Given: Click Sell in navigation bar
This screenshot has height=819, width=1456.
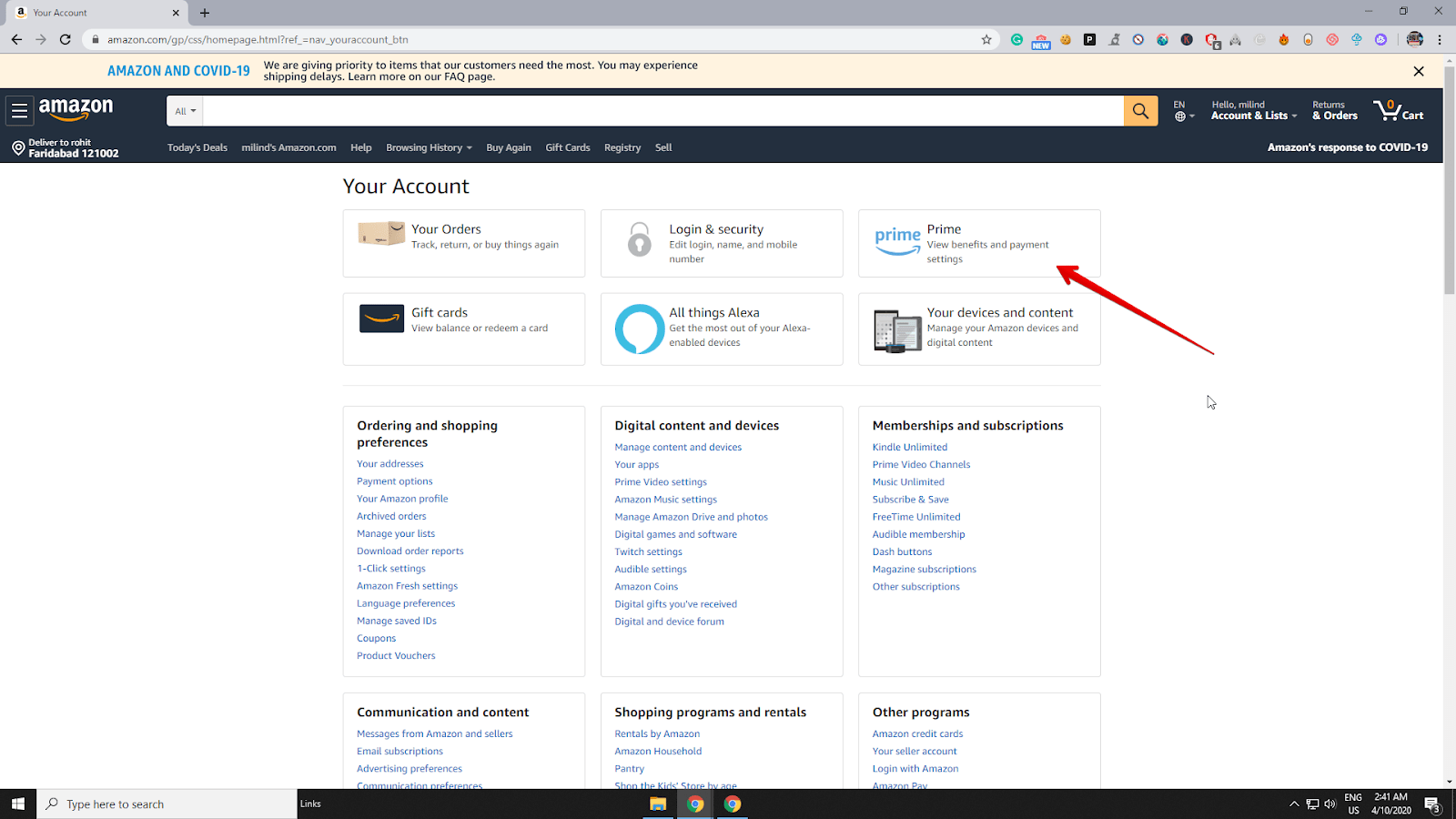Looking at the screenshot, I should click(x=663, y=147).
